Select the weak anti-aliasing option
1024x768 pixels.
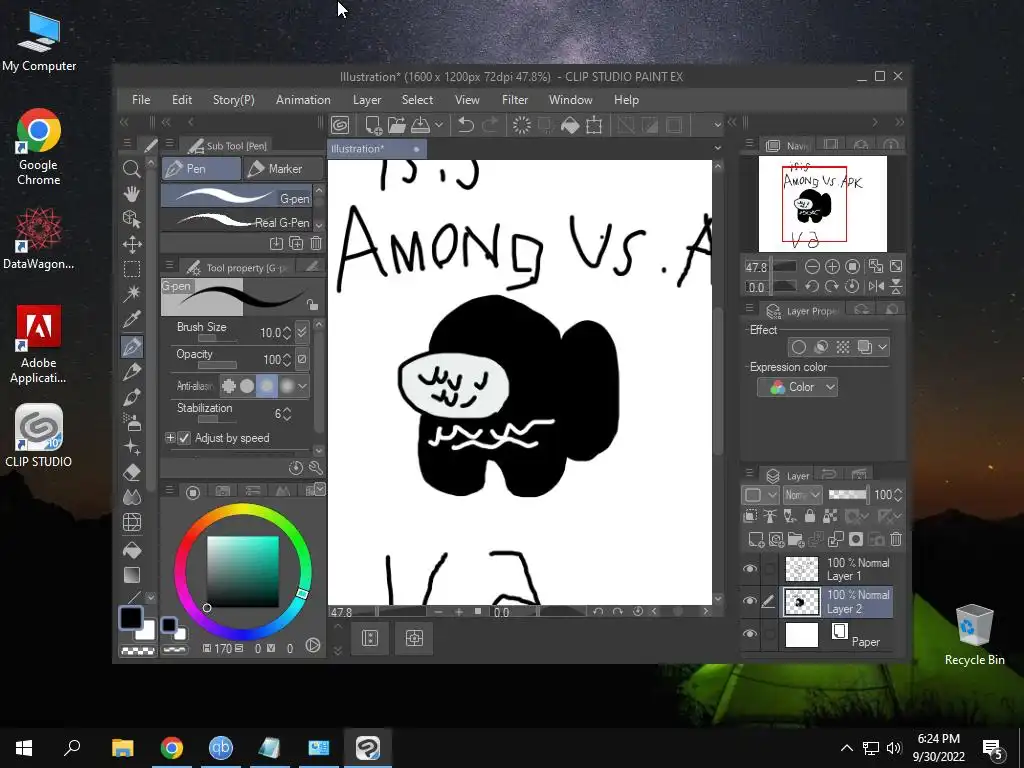click(247, 386)
